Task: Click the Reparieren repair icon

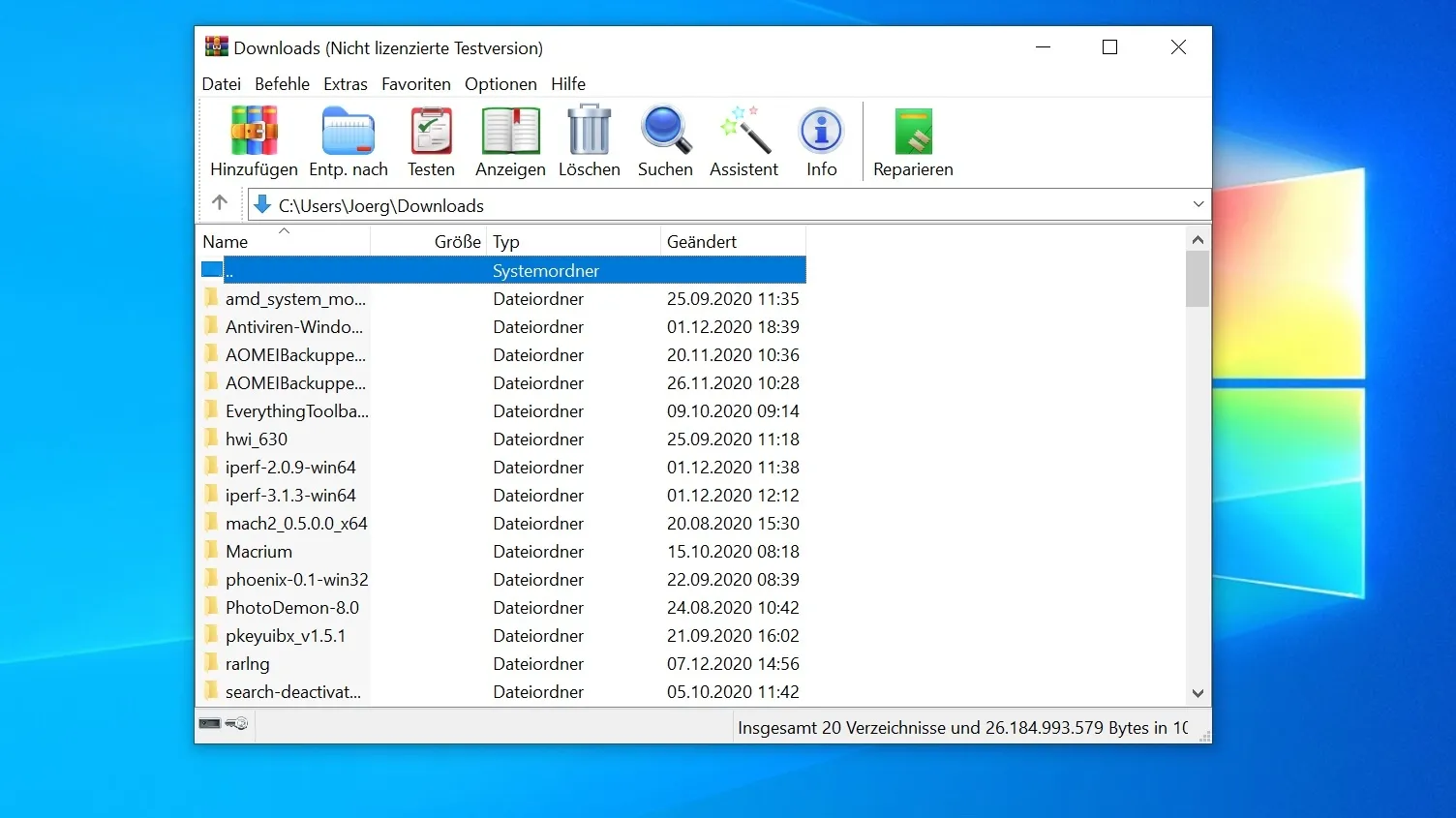Action: [912, 141]
